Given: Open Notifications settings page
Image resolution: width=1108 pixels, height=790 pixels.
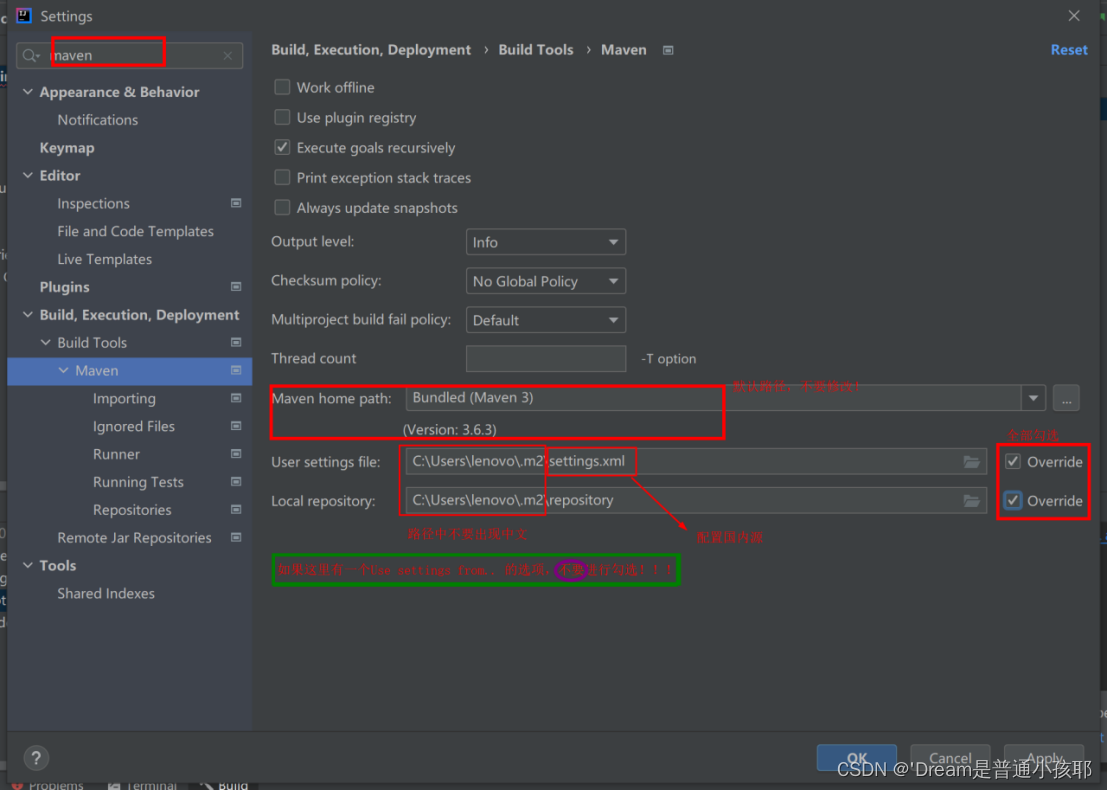Looking at the screenshot, I should tap(98, 119).
